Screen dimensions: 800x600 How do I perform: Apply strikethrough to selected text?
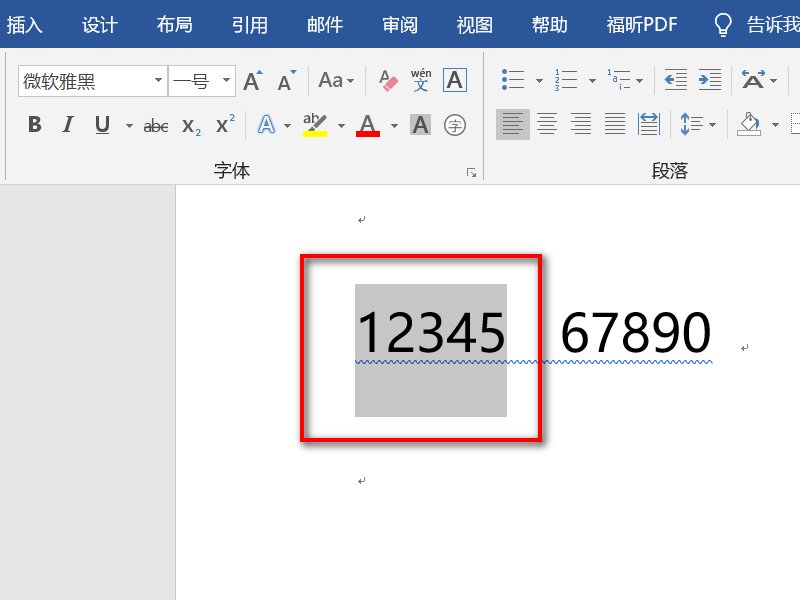pyautogui.click(x=155, y=124)
